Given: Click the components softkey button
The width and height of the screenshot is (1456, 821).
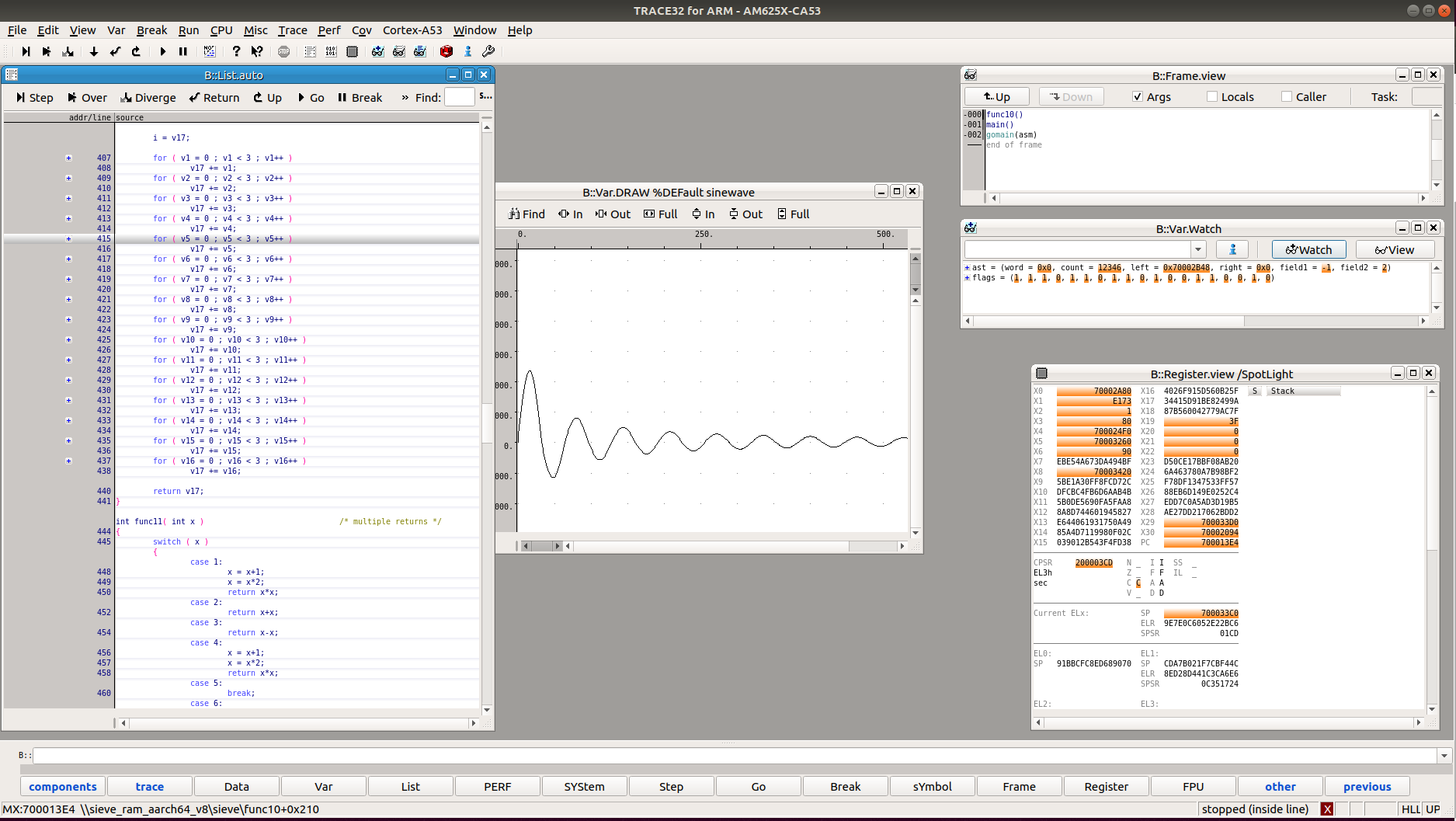Looking at the screenshot, I should point(63,786).
